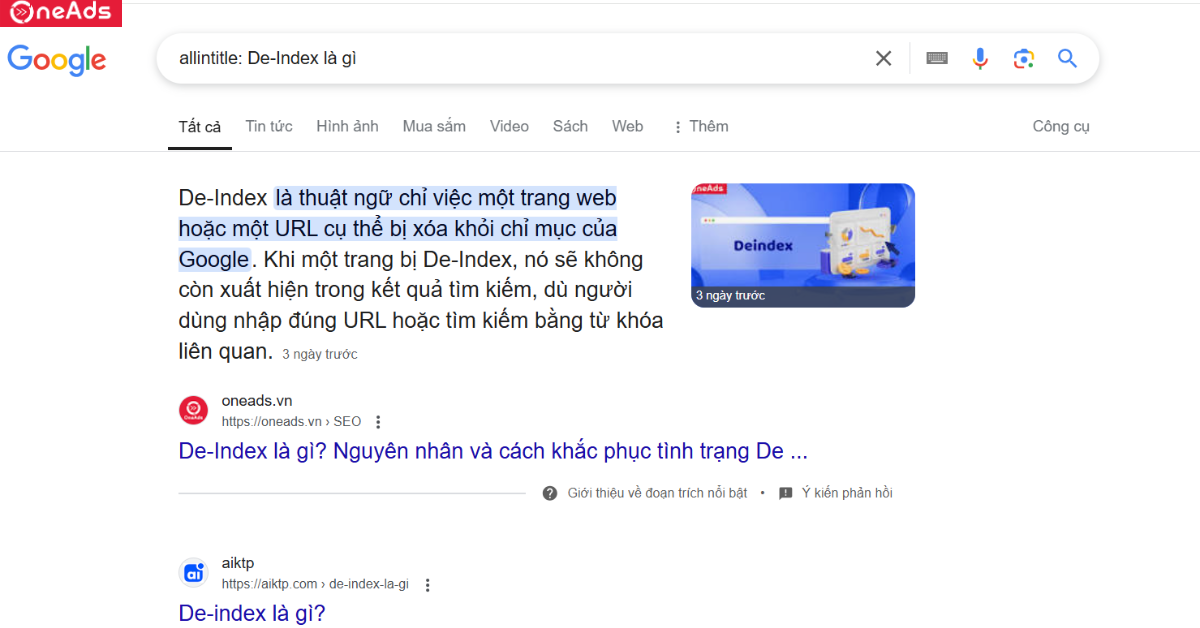
Task: Click the oneads.vn site favicon
Action: [x=193, y=410]
